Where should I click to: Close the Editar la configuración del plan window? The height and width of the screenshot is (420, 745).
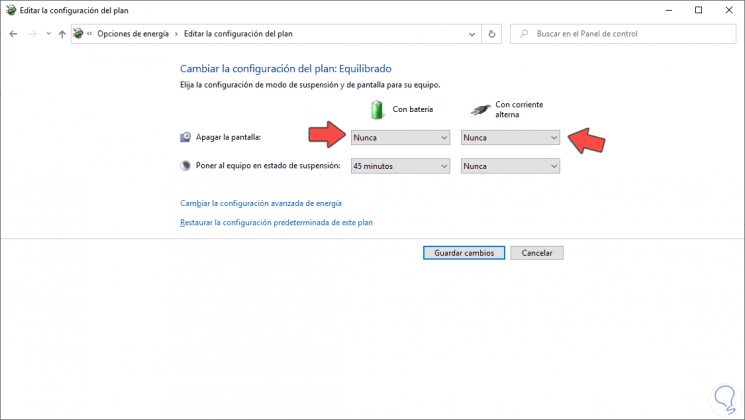pos(729,10)
